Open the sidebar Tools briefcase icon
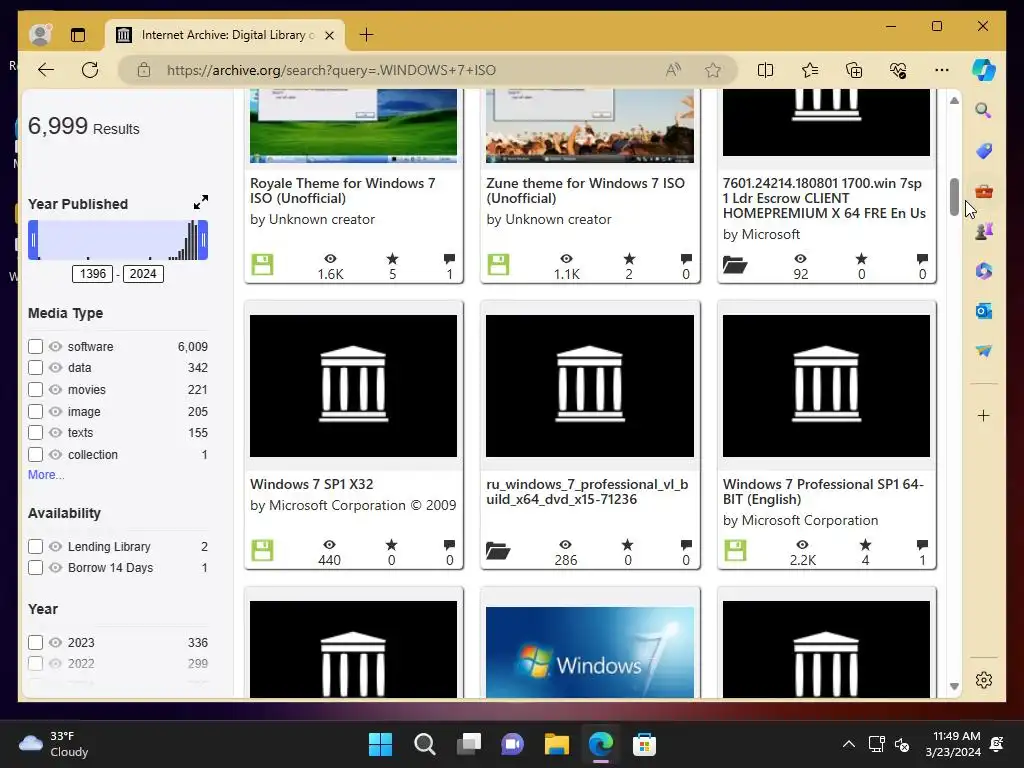This screenshot has width=1024, height=768. 984,191
